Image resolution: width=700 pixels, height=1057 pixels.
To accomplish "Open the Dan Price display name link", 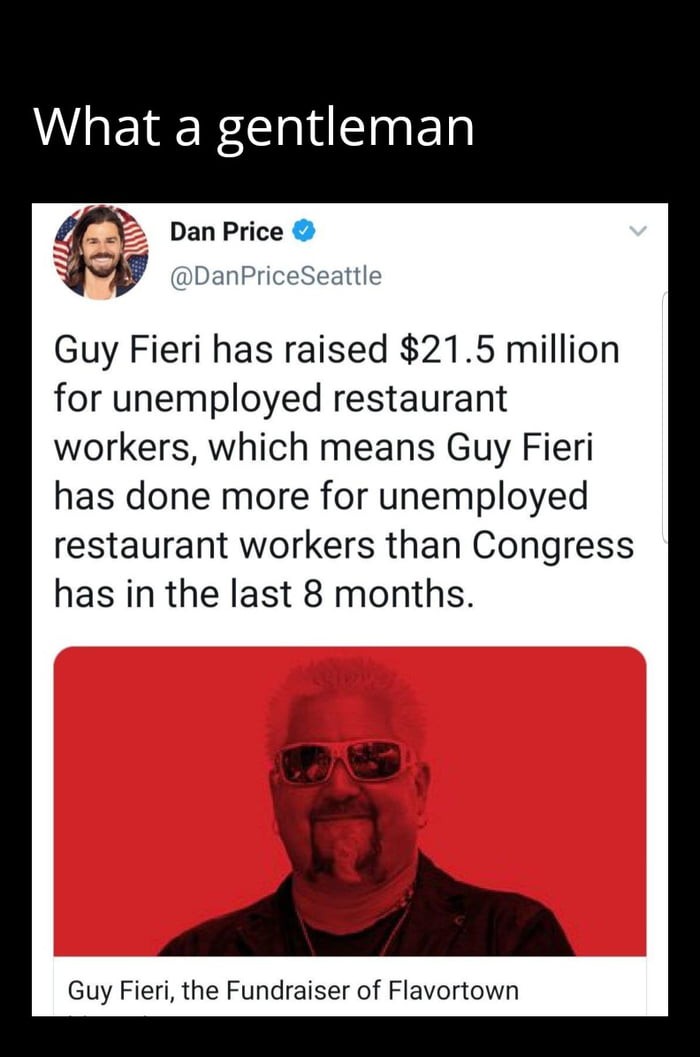I will 226,232.
